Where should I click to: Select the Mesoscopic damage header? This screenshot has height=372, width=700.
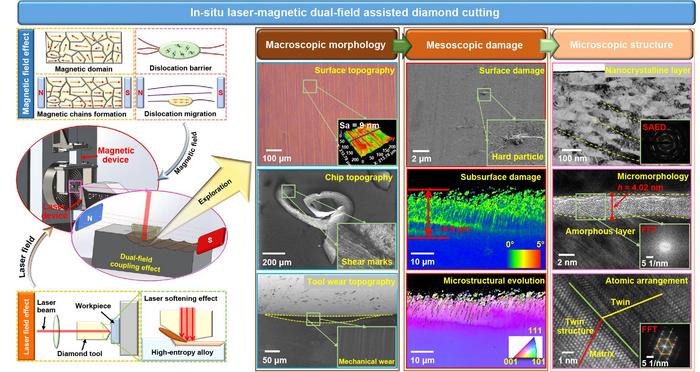coord(475,45)
